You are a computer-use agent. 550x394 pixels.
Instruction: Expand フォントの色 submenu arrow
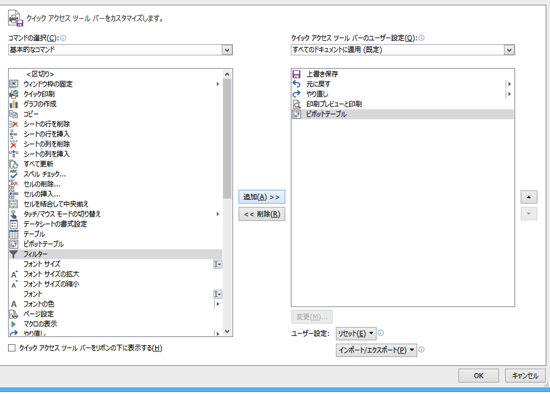(x=217, y=304)
